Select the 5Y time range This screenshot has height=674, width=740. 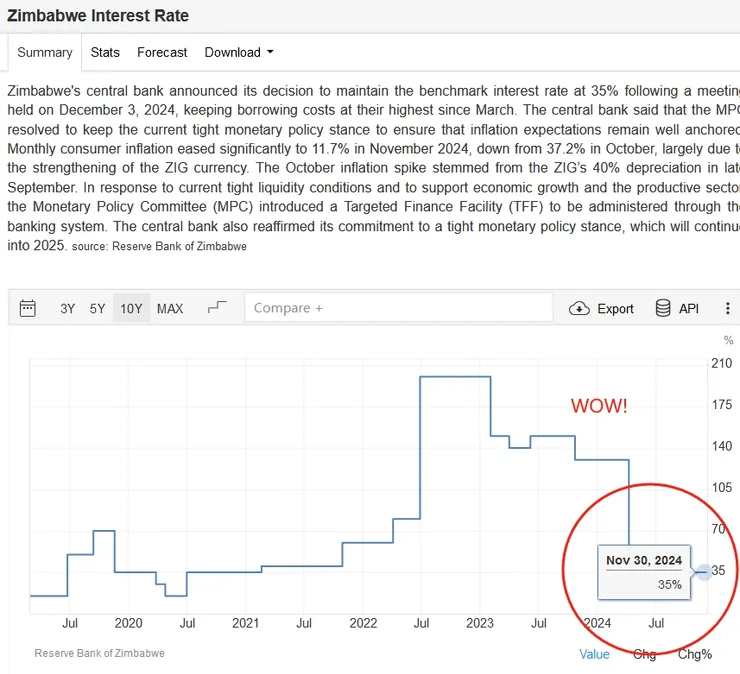point(97,309)
